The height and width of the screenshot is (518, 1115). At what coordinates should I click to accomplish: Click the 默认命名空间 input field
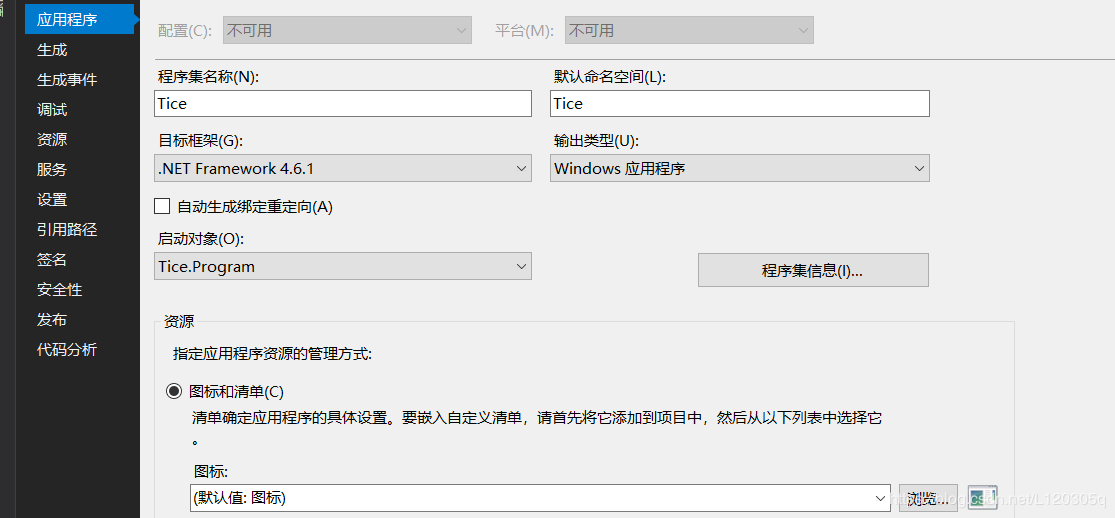click(x=740, y=103)
